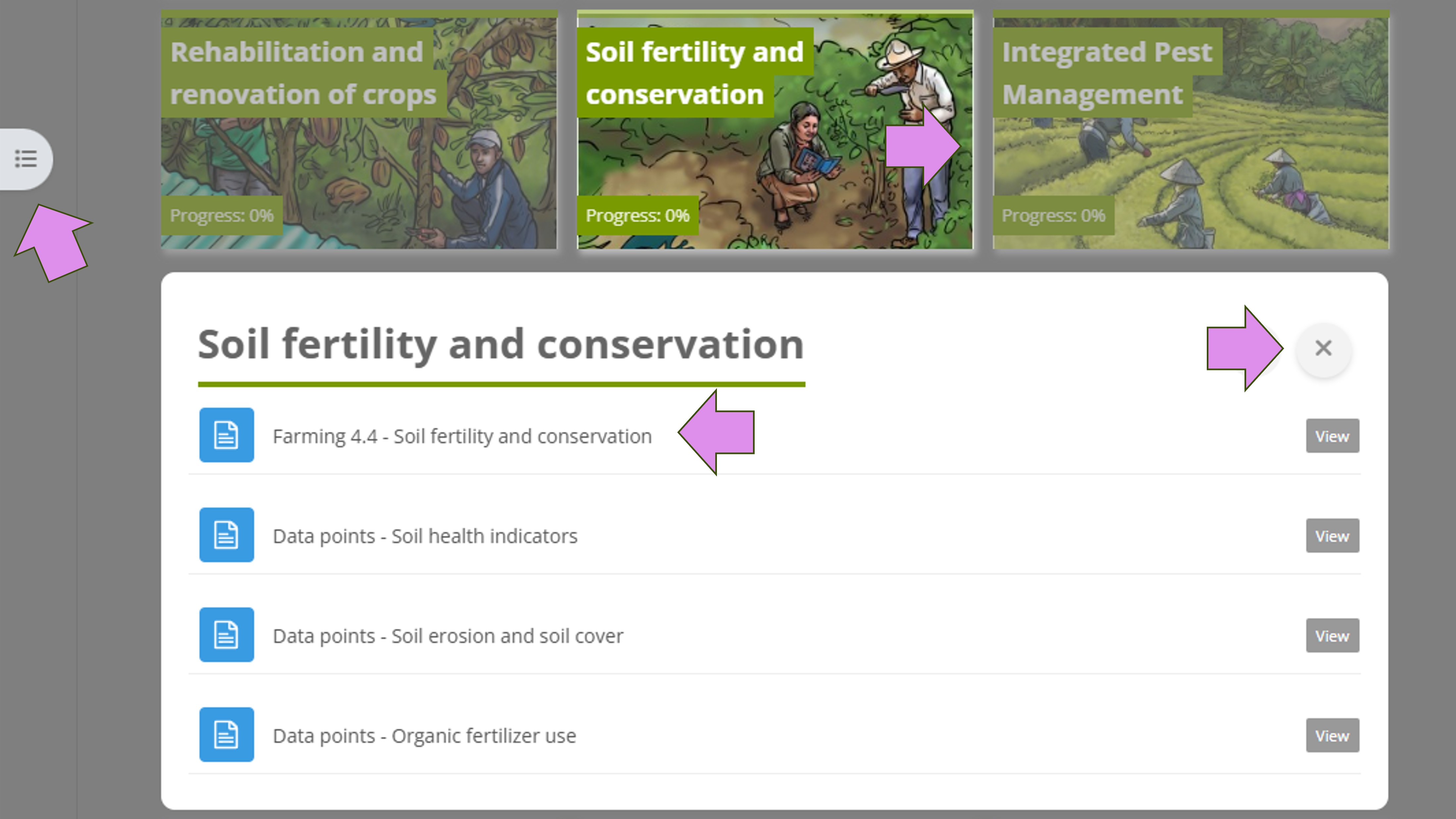Image resolution: width=1456 pixels, height=819 pixels.
Task: Click document icon for Soil erosion and soil cover
Action: coord(226,635)
